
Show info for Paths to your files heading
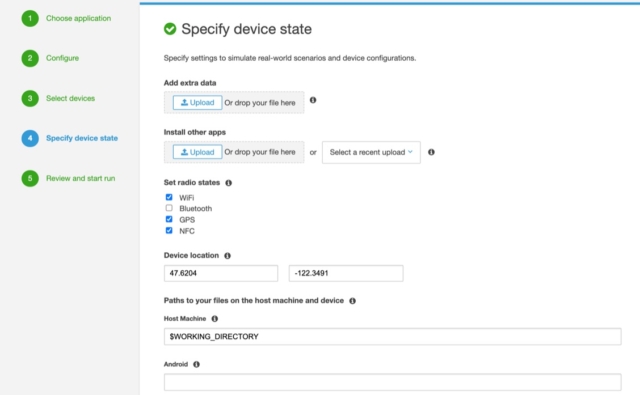tap(352, 301)
